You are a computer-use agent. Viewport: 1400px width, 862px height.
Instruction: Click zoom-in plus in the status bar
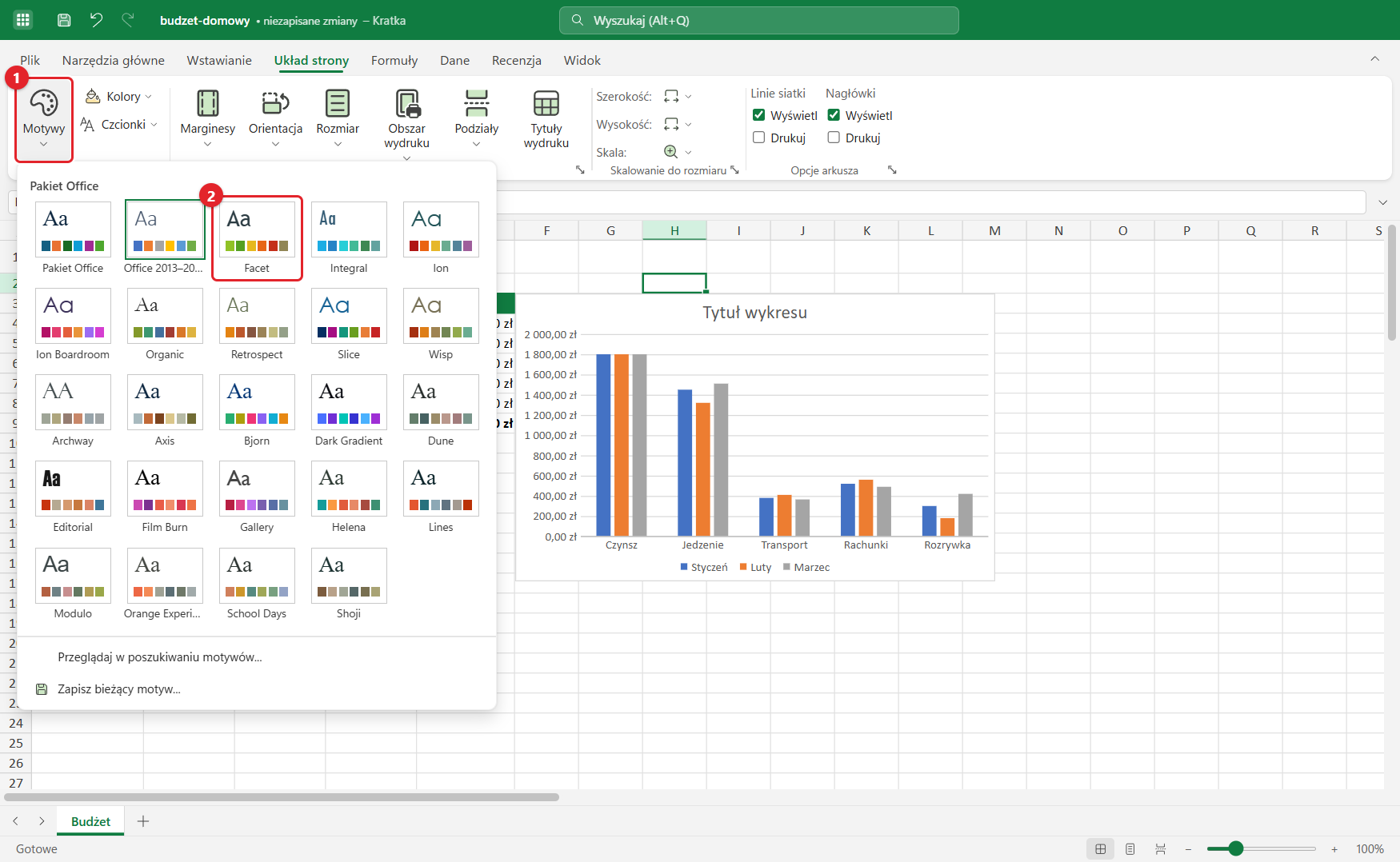(1334, 849)
